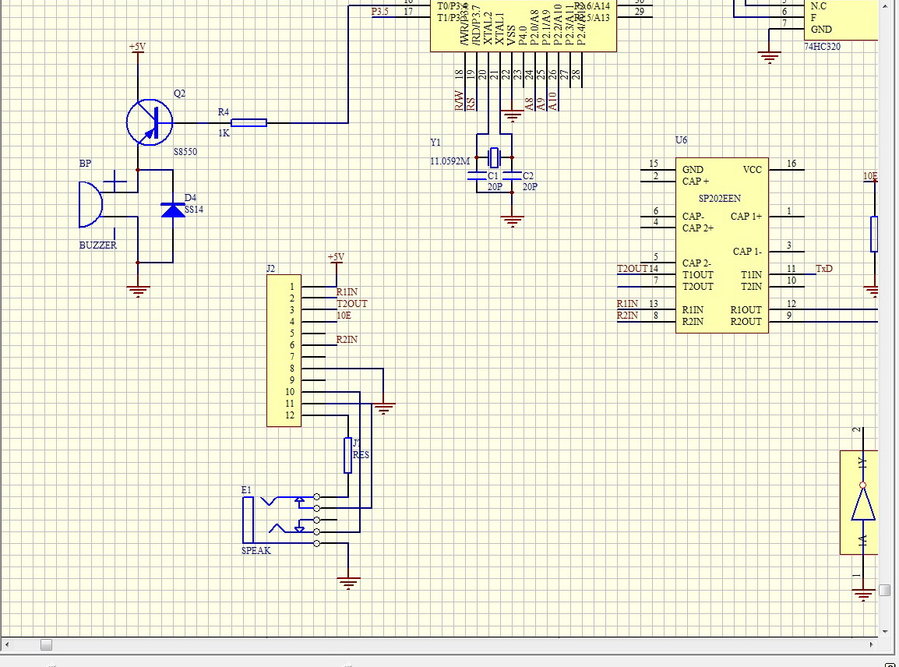899x667 pixels.
Task: Select the ground symbol under crystal capacitors
Action: 512,219
